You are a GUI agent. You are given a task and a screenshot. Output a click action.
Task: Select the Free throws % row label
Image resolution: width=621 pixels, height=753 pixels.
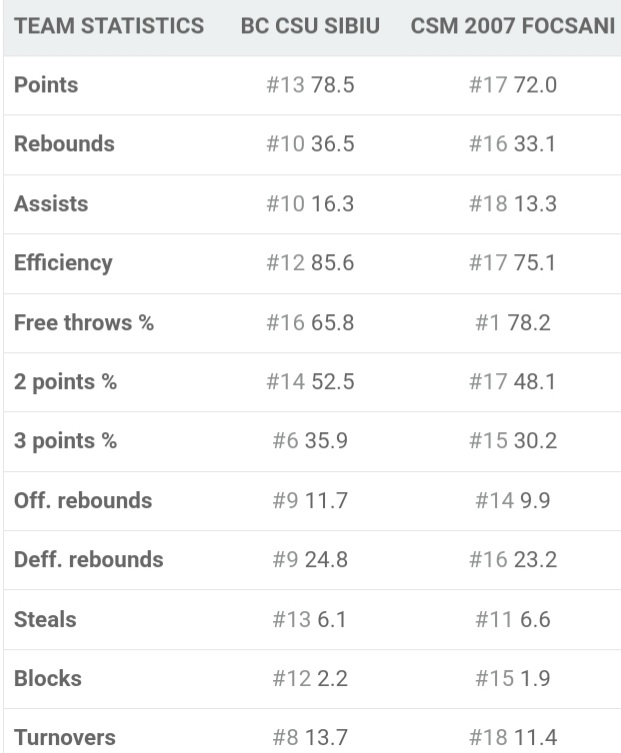point(84,322)
